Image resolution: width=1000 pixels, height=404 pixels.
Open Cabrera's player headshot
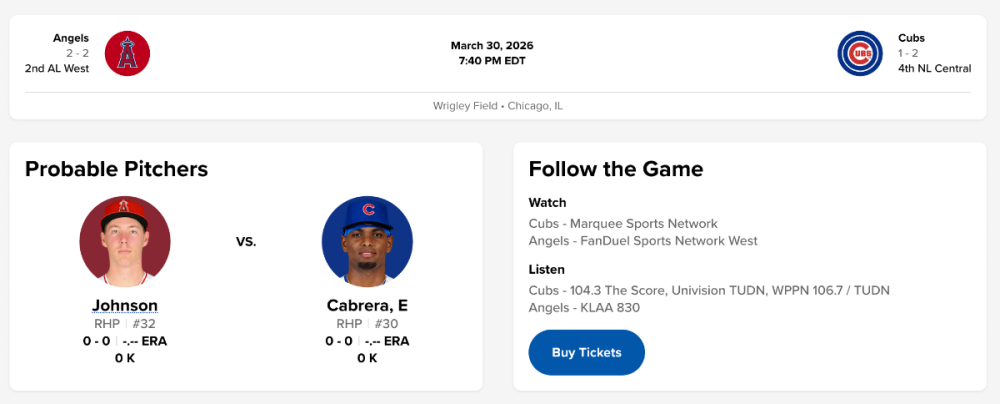(x=367, y=241)
